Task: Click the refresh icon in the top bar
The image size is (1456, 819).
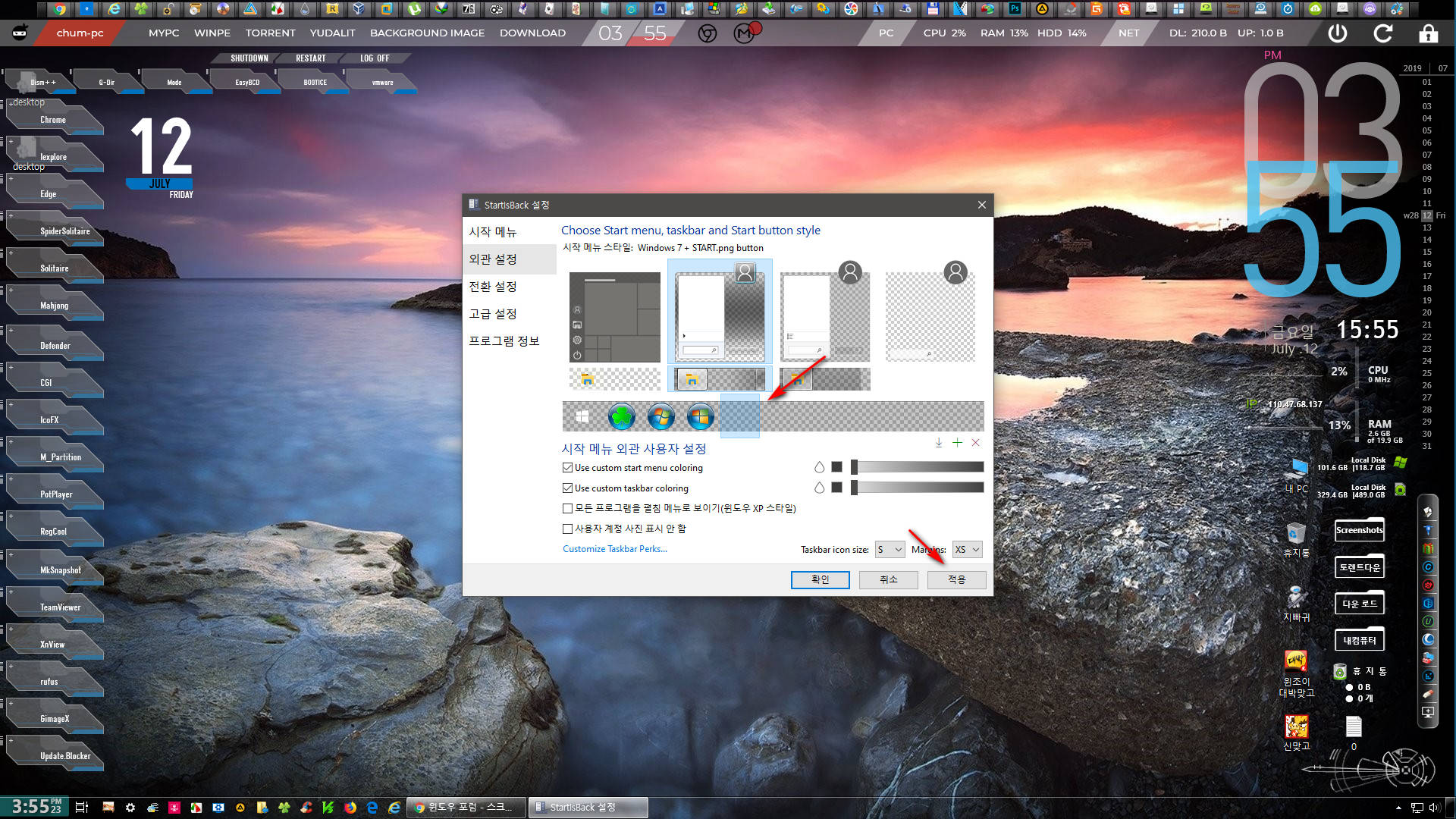Action: (x=1383, y=33)
